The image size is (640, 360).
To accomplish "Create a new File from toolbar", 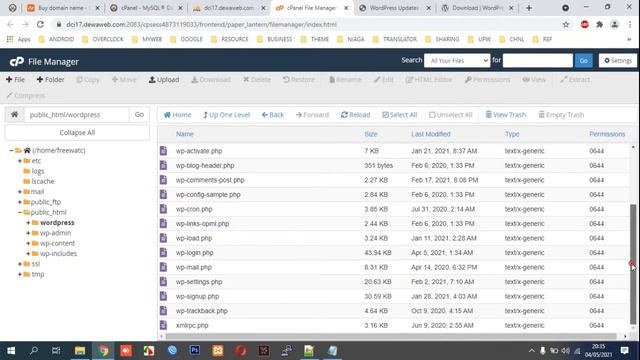I will point(16,80).
